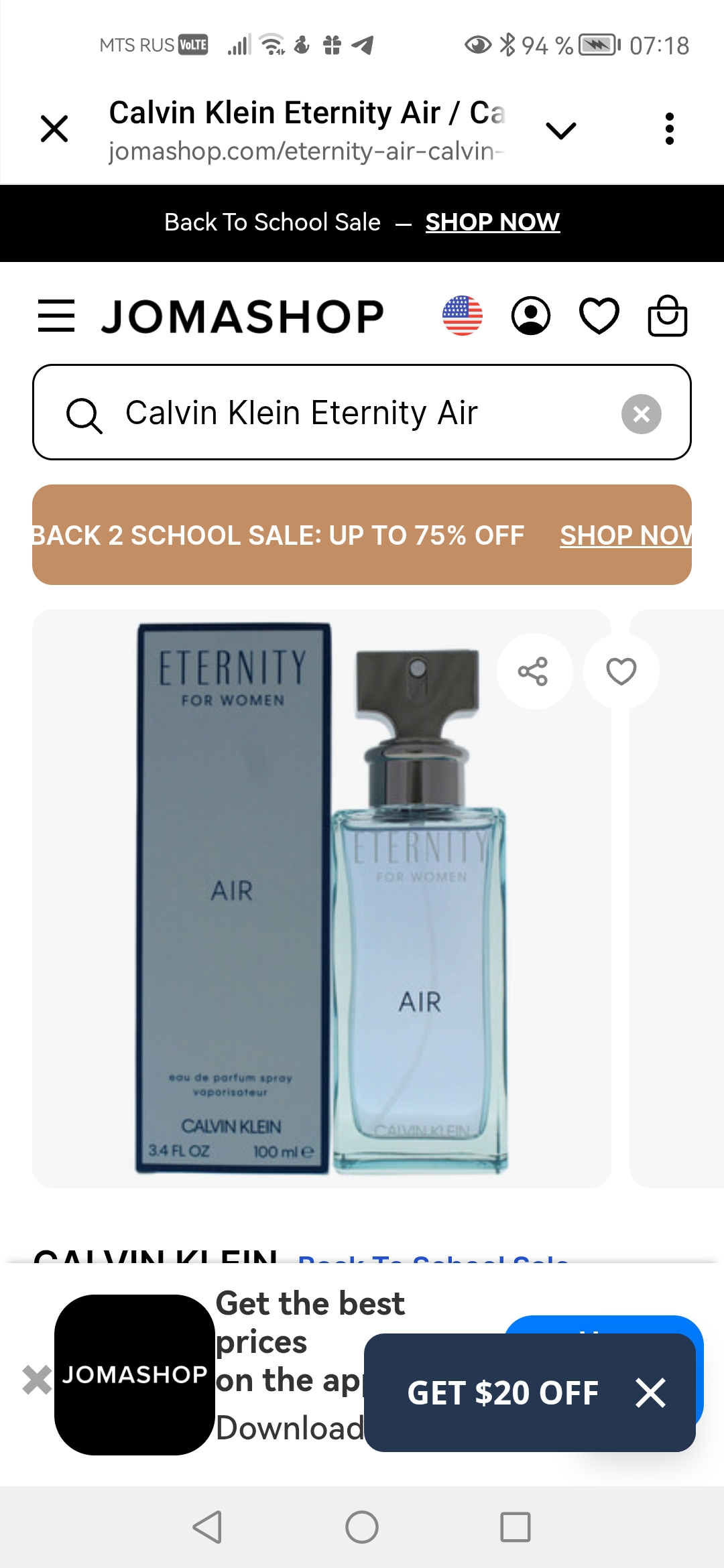Open the account profile icon
The image size is (724, 1568).
point(531,316)
